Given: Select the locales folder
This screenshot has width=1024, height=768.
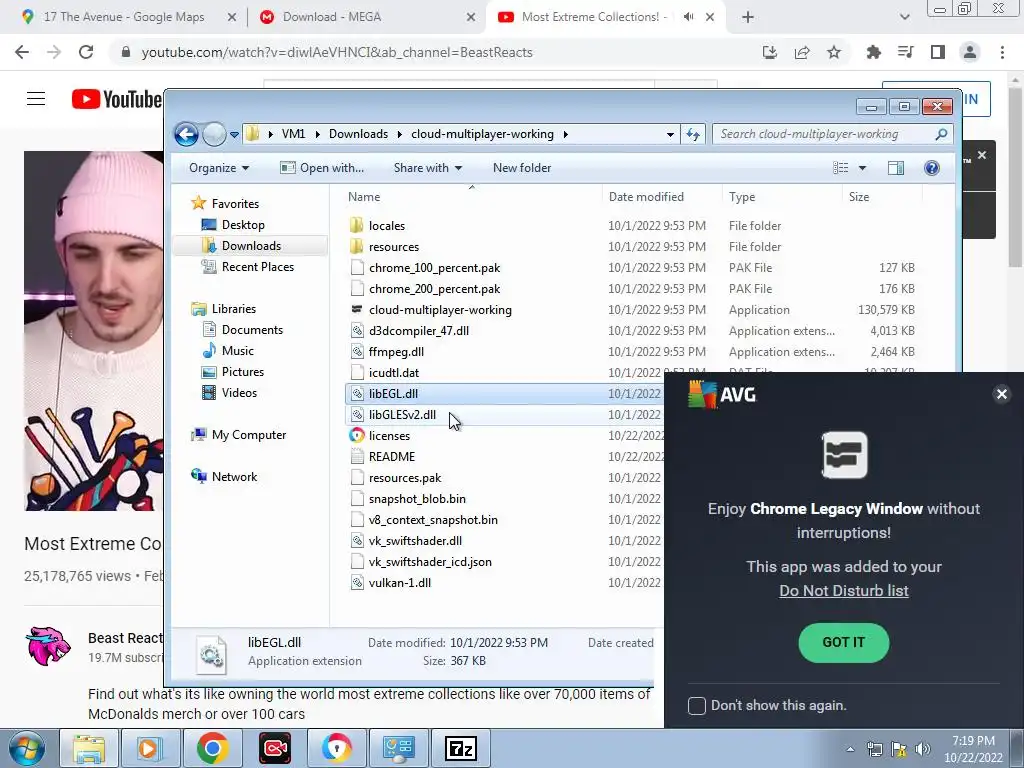Looking at the screenshot, I should tap(387, 226).
